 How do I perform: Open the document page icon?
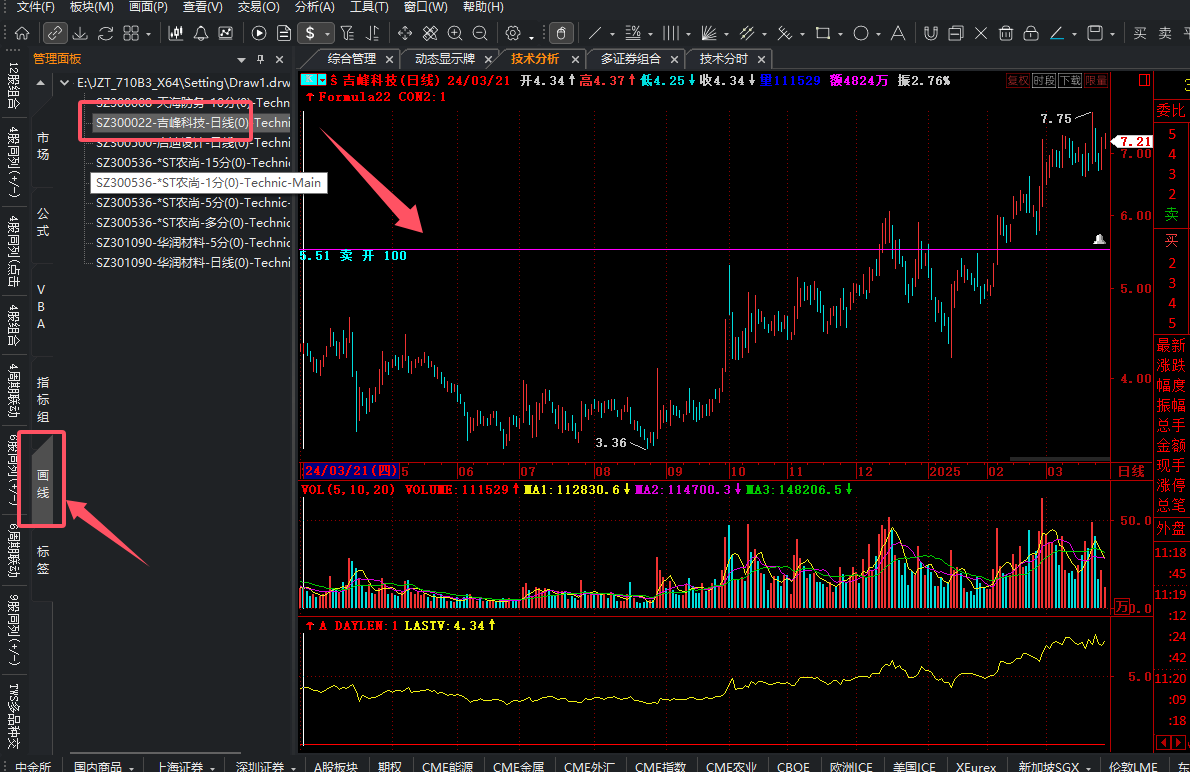pos(284,33)
